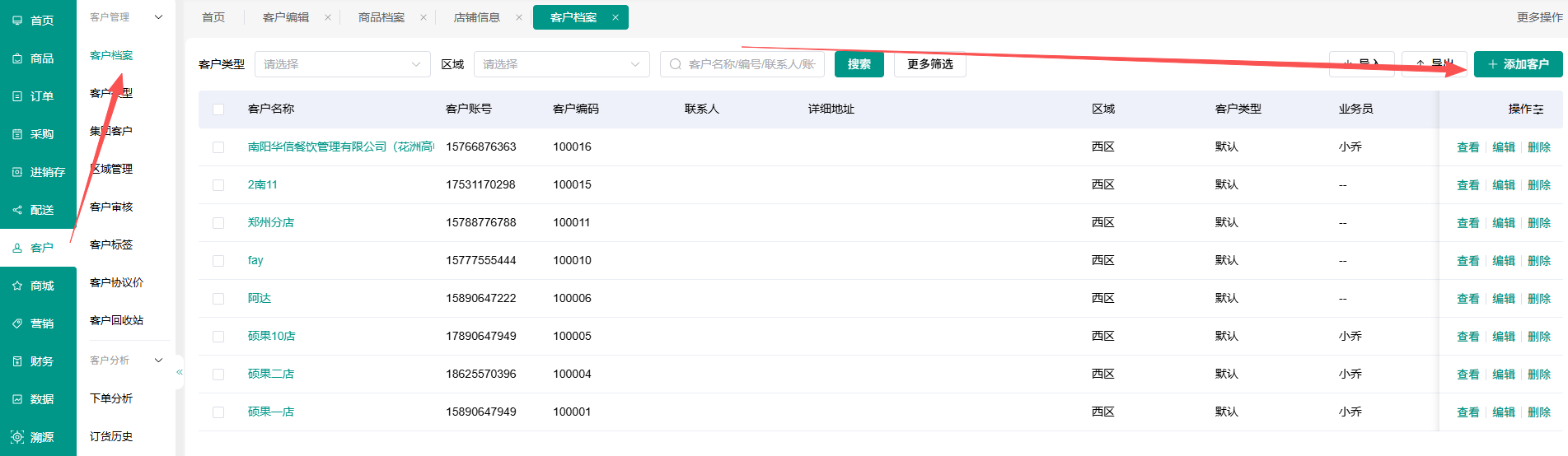The width and height of the screenshot is (1568, 456).
Task: Switch to the 店铺信息 tab
Action: (x=477, y=17)
